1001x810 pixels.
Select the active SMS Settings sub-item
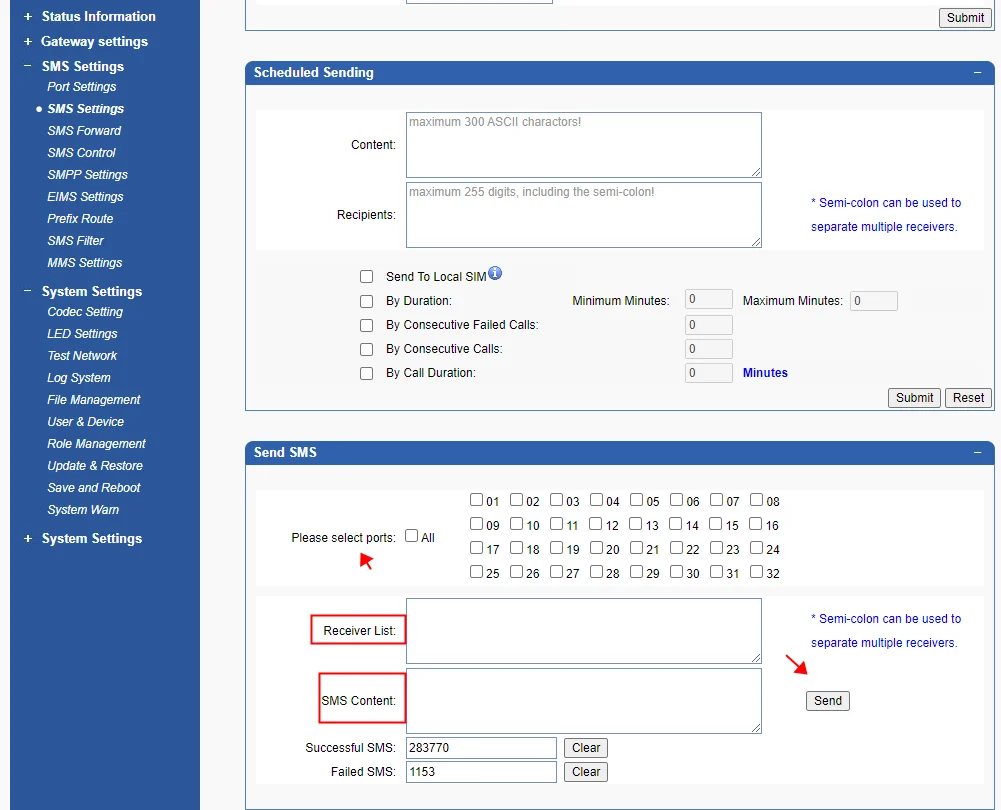click(86, 109)
